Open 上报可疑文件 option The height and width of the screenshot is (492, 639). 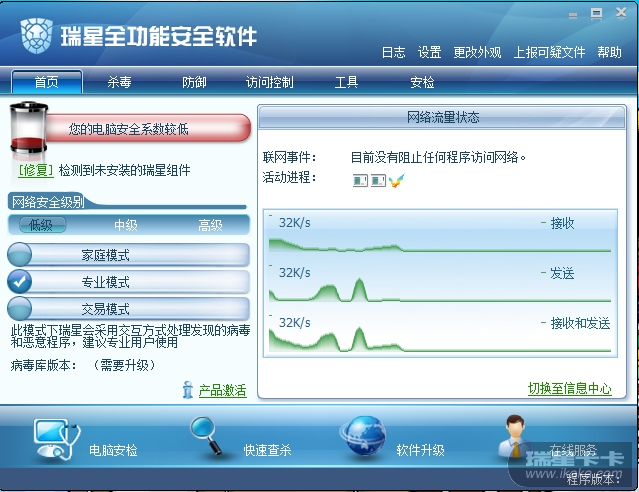(549, 52)
